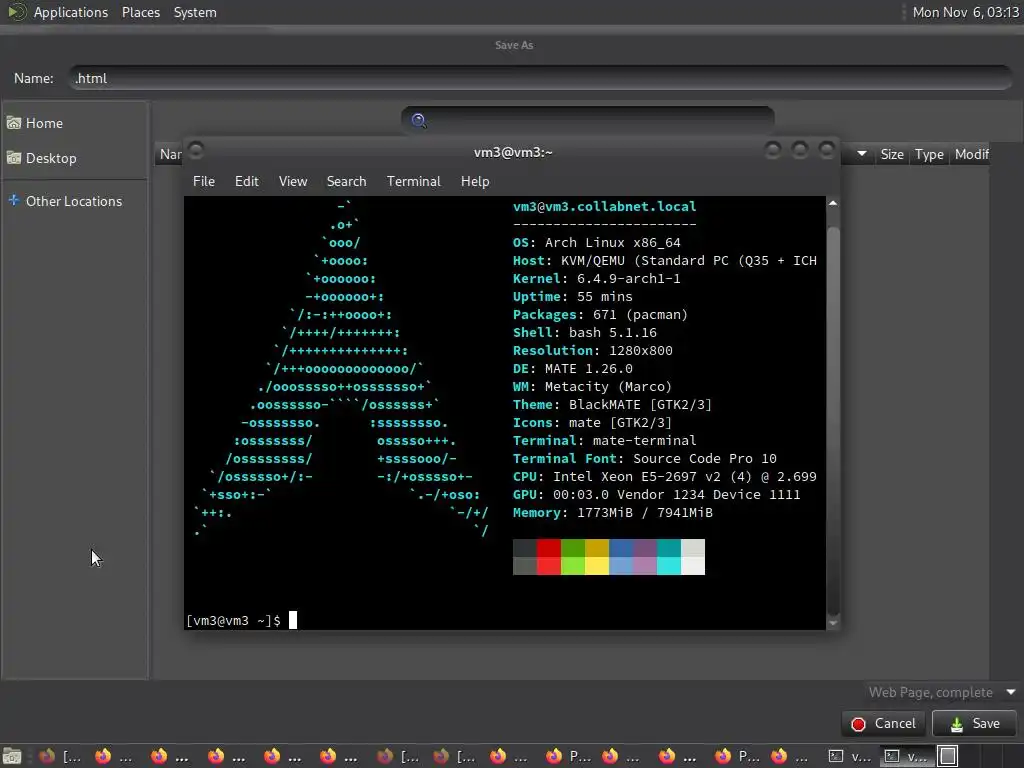This screenshot has height=768, width=1024.
Task: Click the Terminal Font: Source Code Pro line
Action: click(645, 458)
